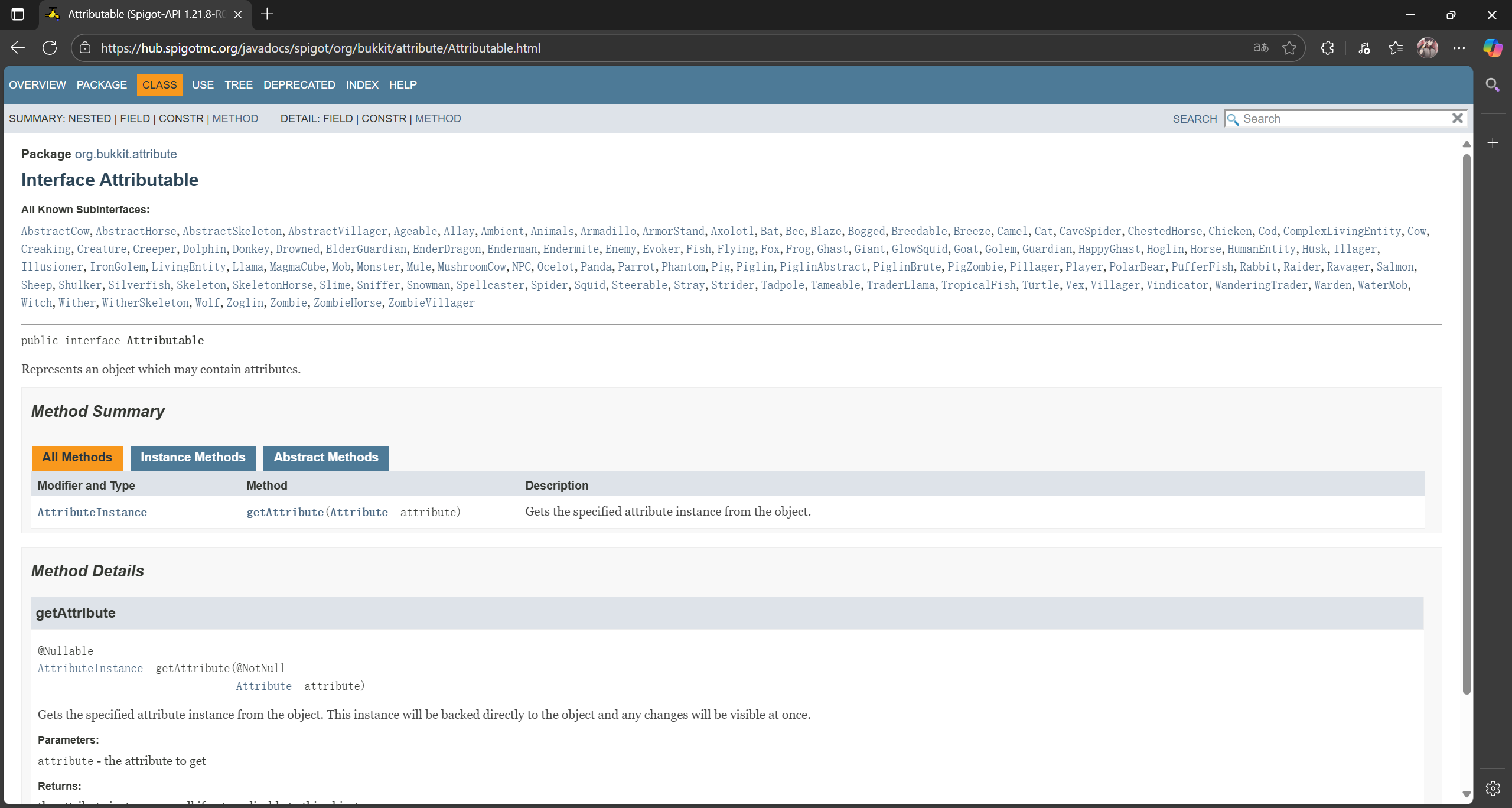Open the browser extensions puzzle icon
Screen dimensions: 1512x808
[1327, 48]
